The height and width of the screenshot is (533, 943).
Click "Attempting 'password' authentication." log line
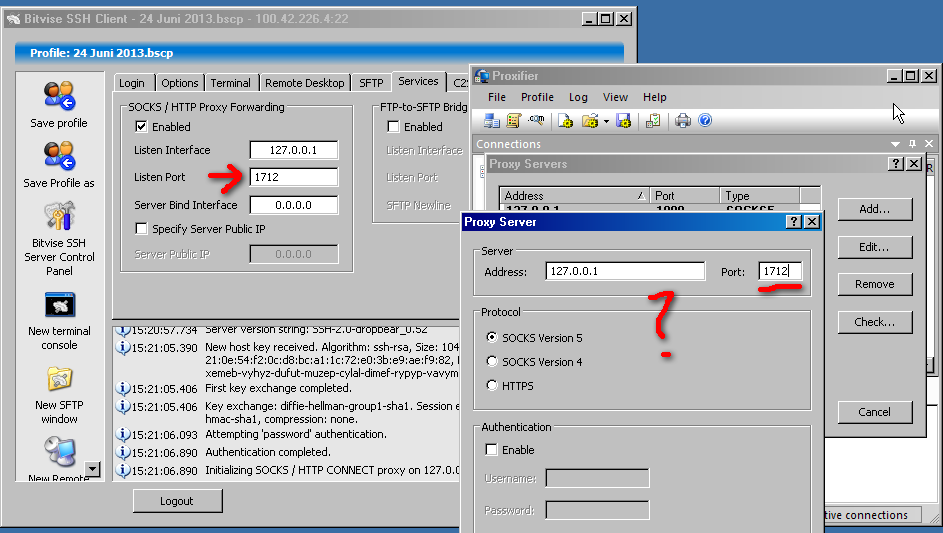coord(296,434)
